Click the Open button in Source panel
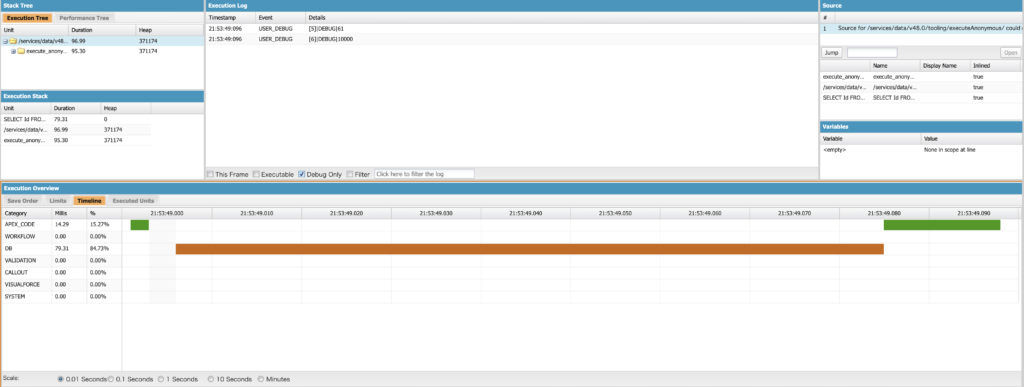Image resolution: width=1024 pixels, height=387 pixels. [x=1010, y=53]
